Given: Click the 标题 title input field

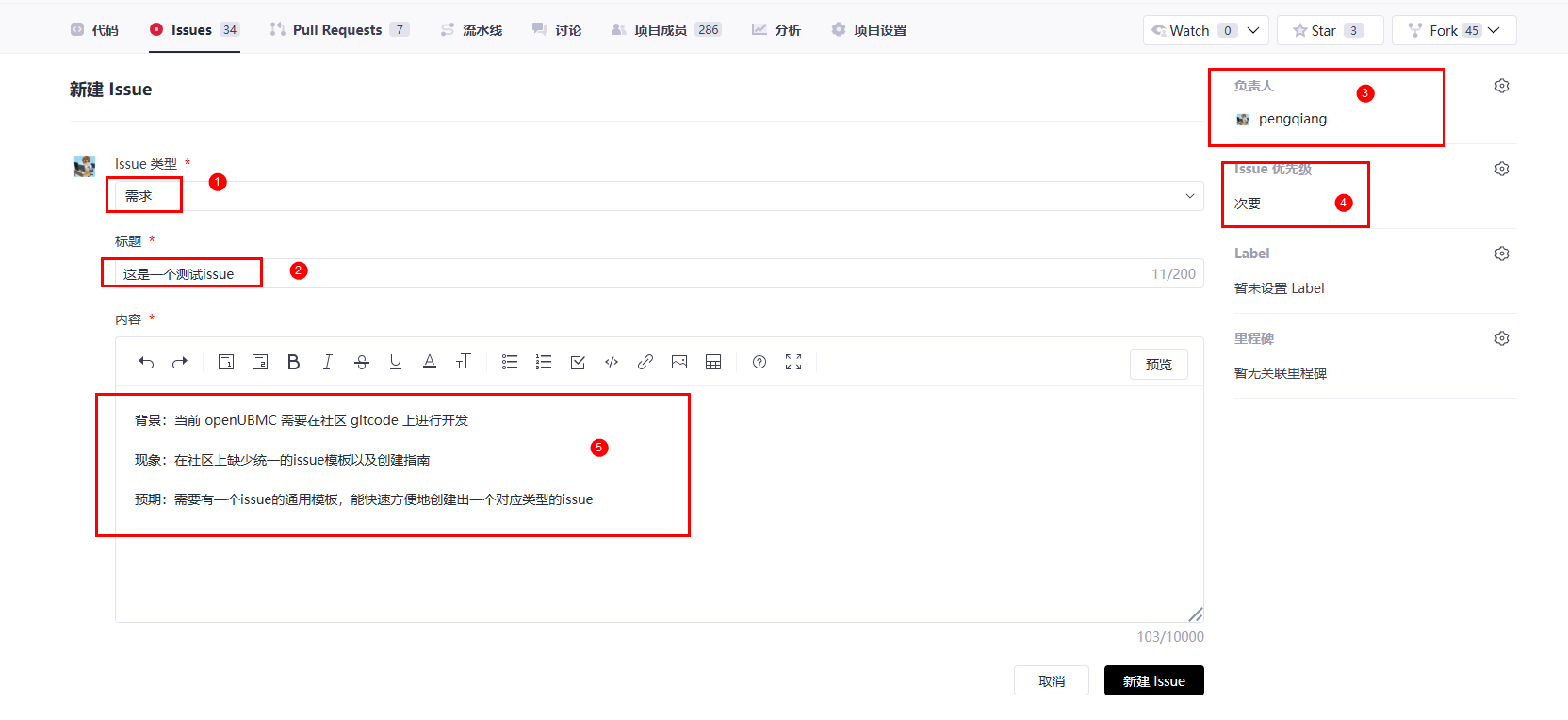Looking at the screenshot, I should coord(660,273).
